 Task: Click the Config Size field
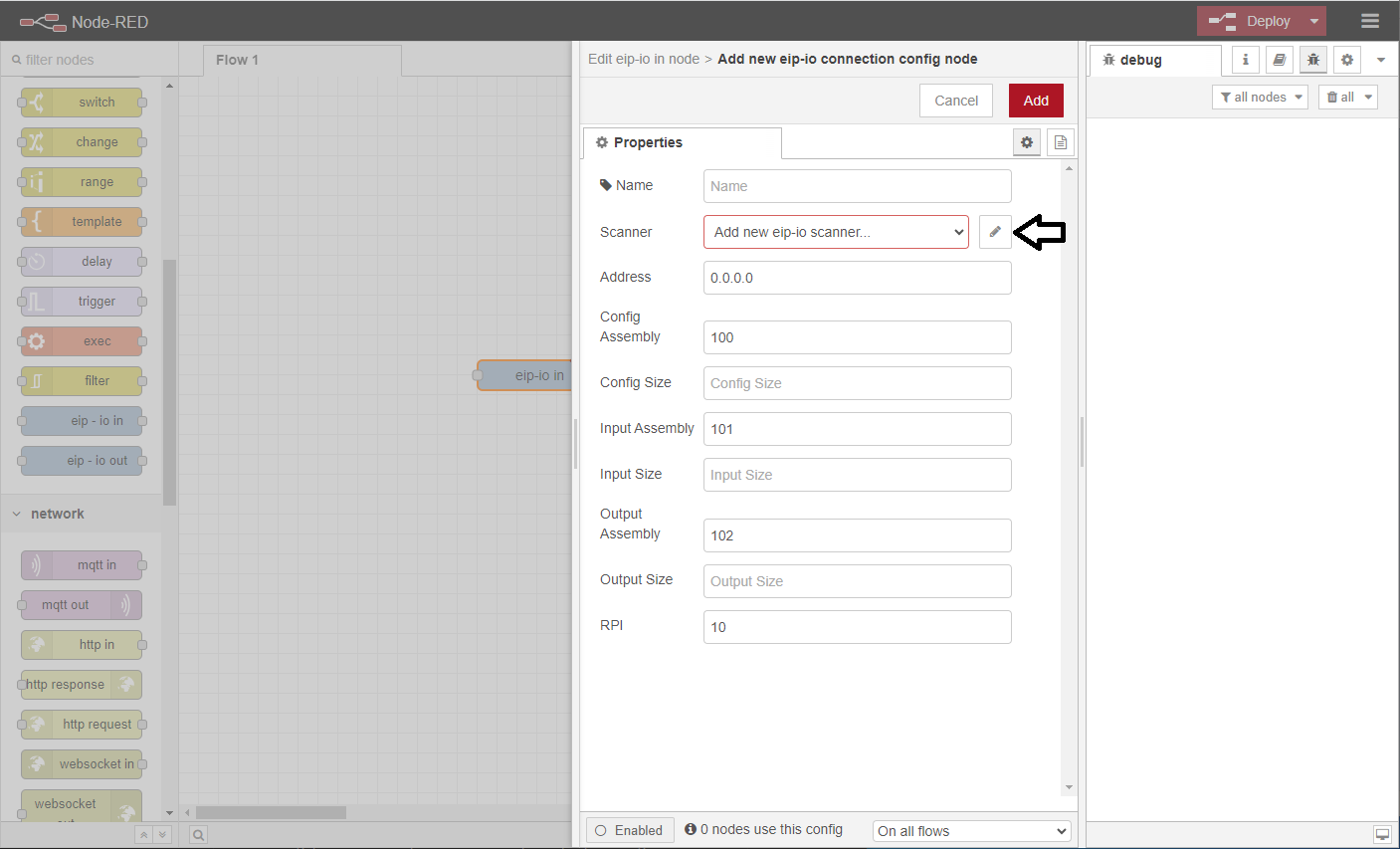pyautogui.click(x=858, y=383)
